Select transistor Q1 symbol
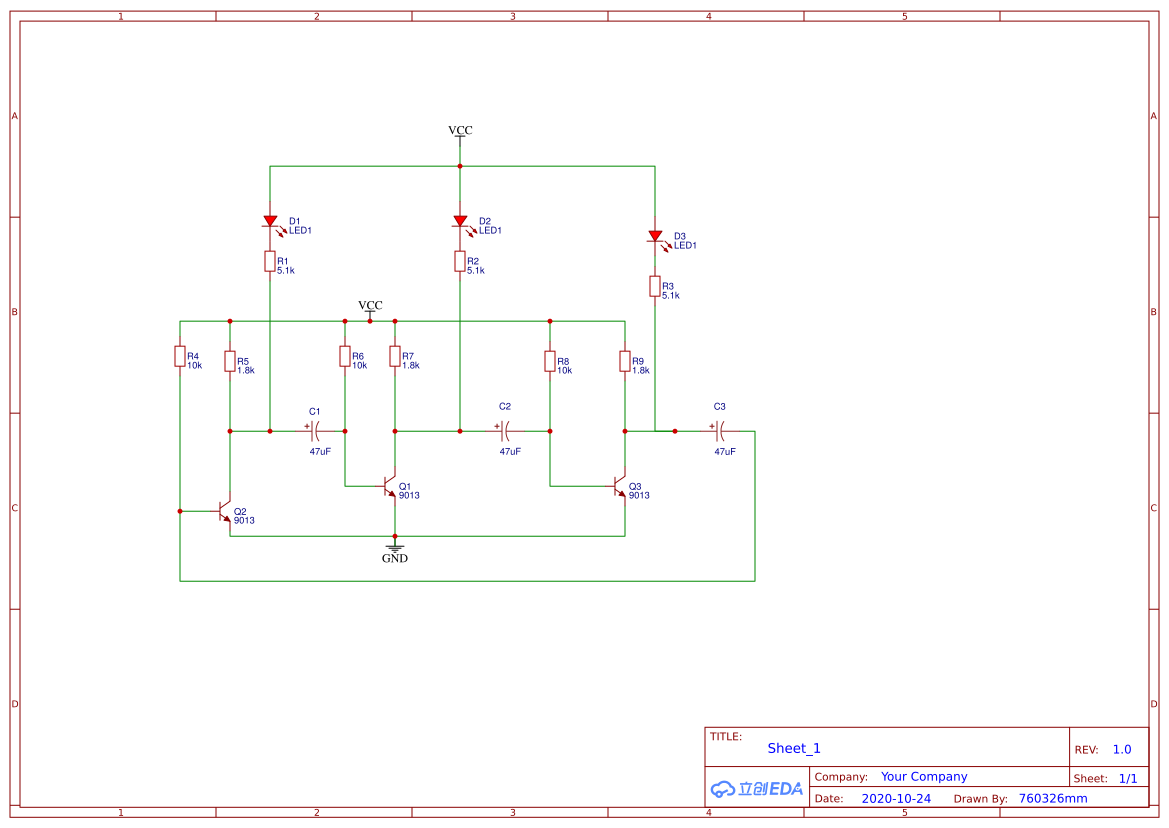The image size is (1169, 828). (x=388, y=486)
